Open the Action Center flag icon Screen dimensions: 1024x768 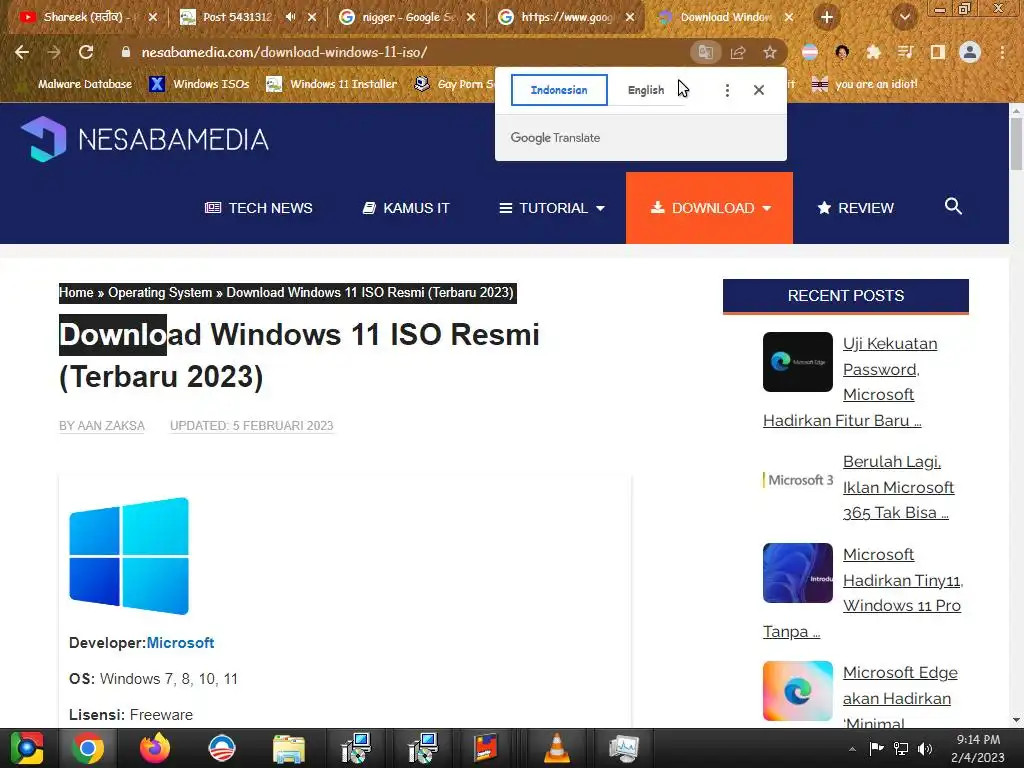click(x=876, y=748)
